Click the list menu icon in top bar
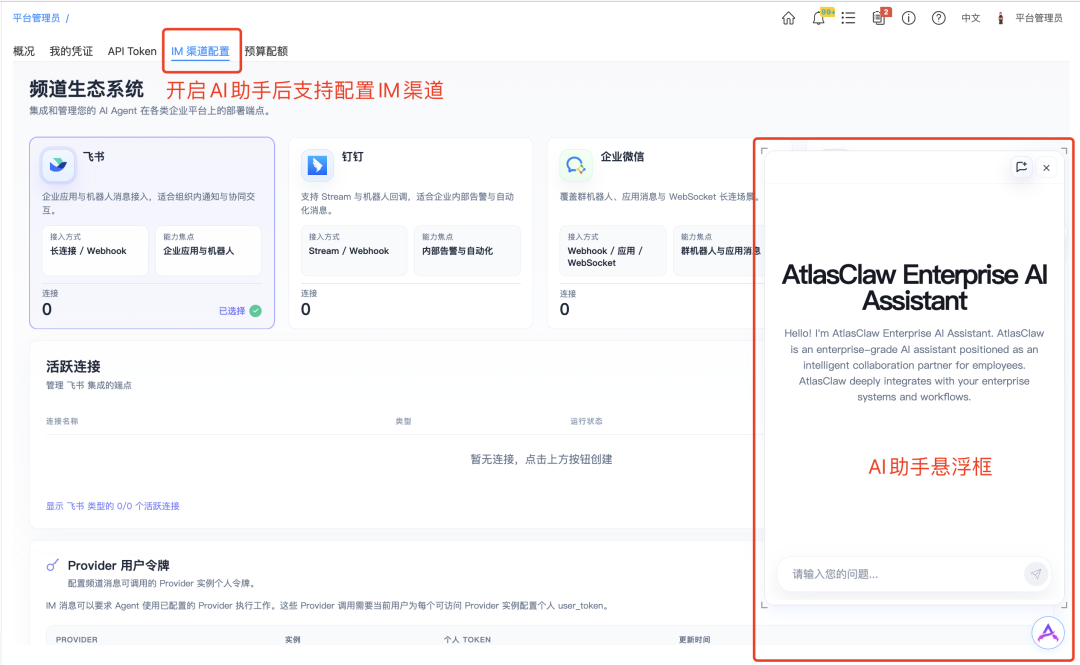This screenshot has width=1080, height=665. pyautogui.click(x=848, y=19)
